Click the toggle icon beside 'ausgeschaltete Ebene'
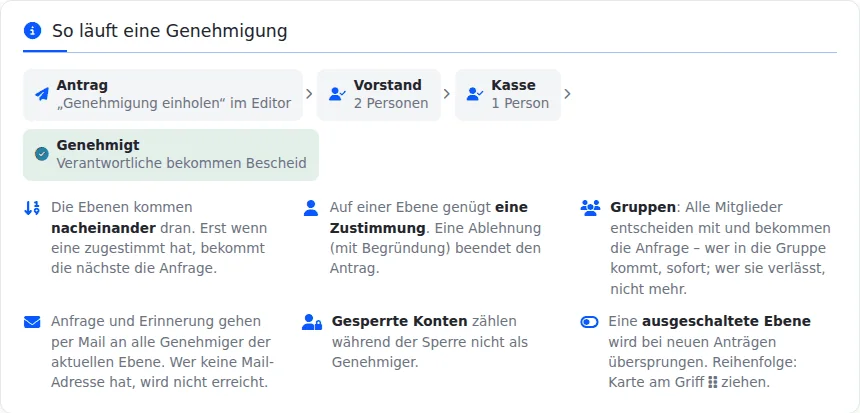The height and width of the screenshot is (413, 860). click(x=589, y=322)
